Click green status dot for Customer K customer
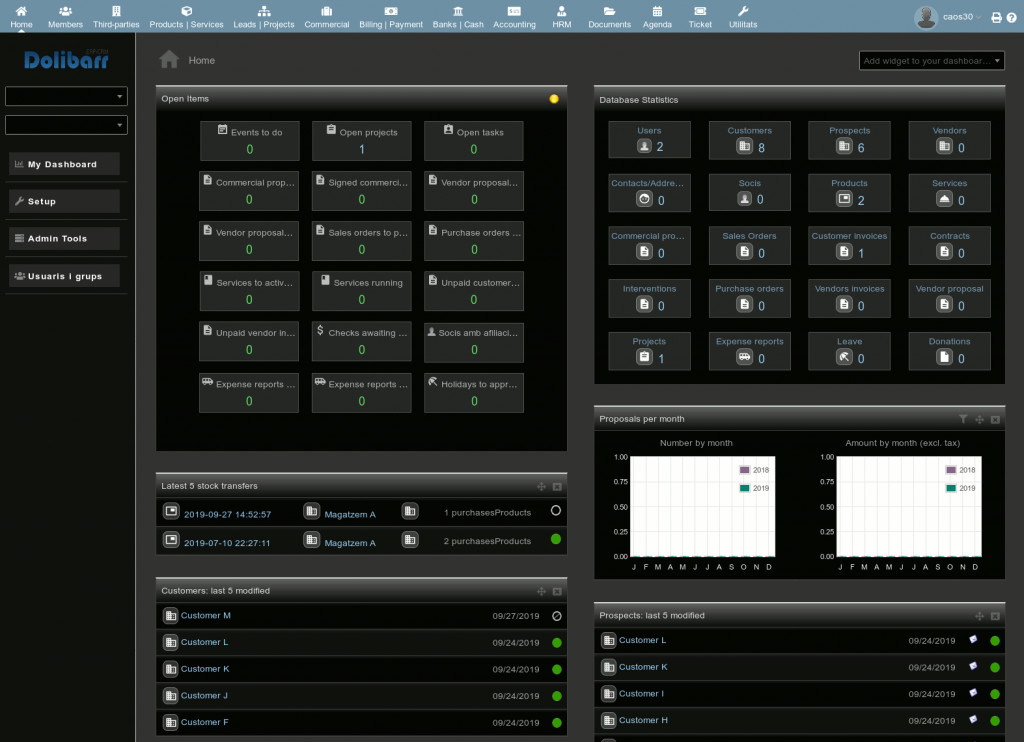The width and height of the screenshot is (1024, 742). (x=557, y=669)
